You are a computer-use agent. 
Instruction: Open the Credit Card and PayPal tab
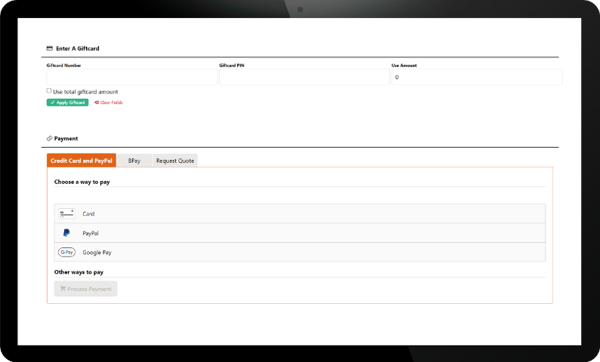81,160
